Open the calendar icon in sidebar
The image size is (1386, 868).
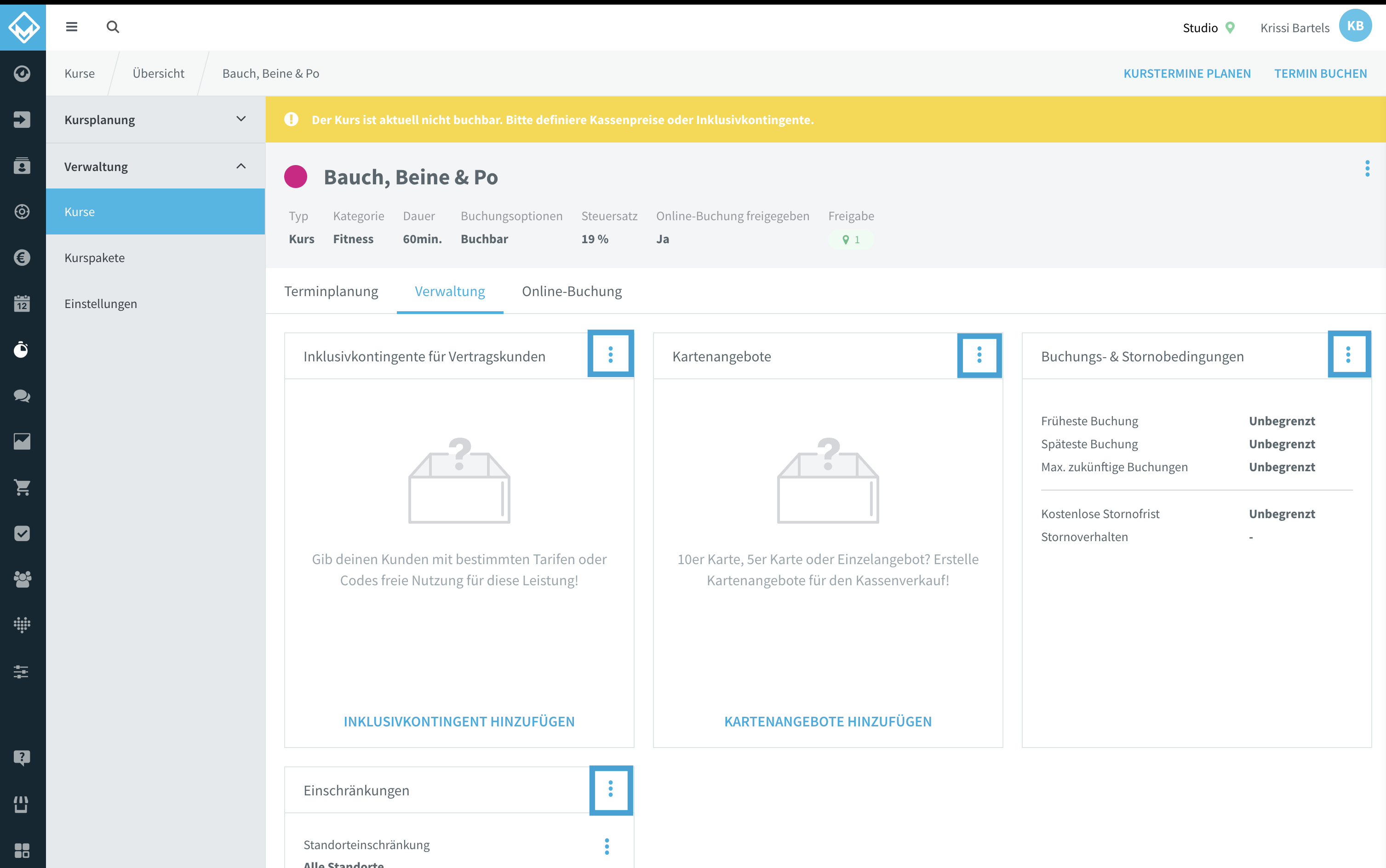22,303
